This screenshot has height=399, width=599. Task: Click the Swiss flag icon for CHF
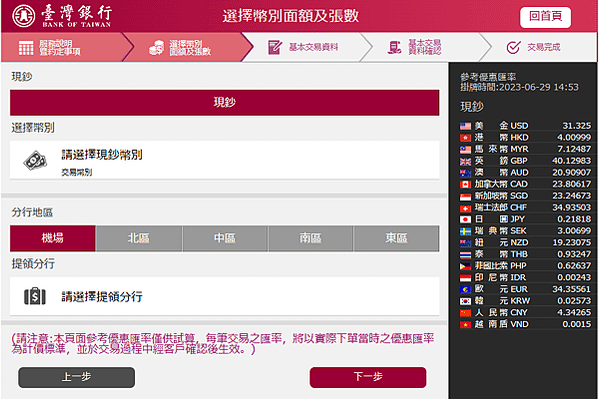(465, 208)
